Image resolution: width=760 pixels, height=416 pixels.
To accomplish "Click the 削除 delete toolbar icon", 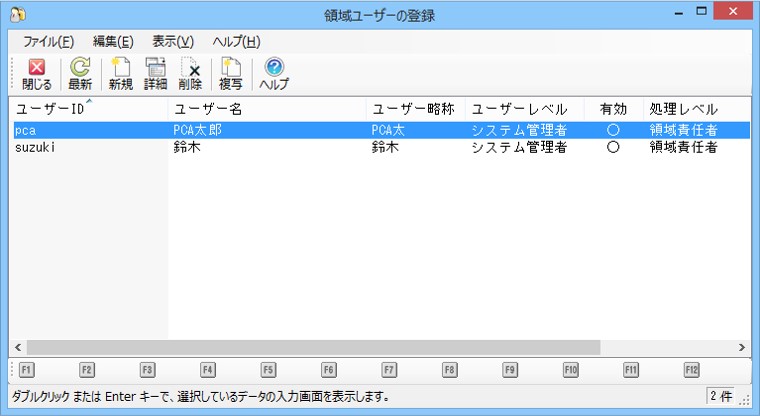I will 190,74.
